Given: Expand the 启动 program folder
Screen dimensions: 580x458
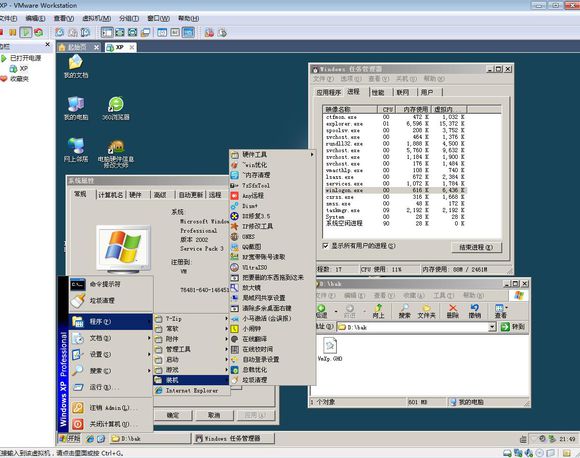Looking at the screenshot, I should pos(191,360).
